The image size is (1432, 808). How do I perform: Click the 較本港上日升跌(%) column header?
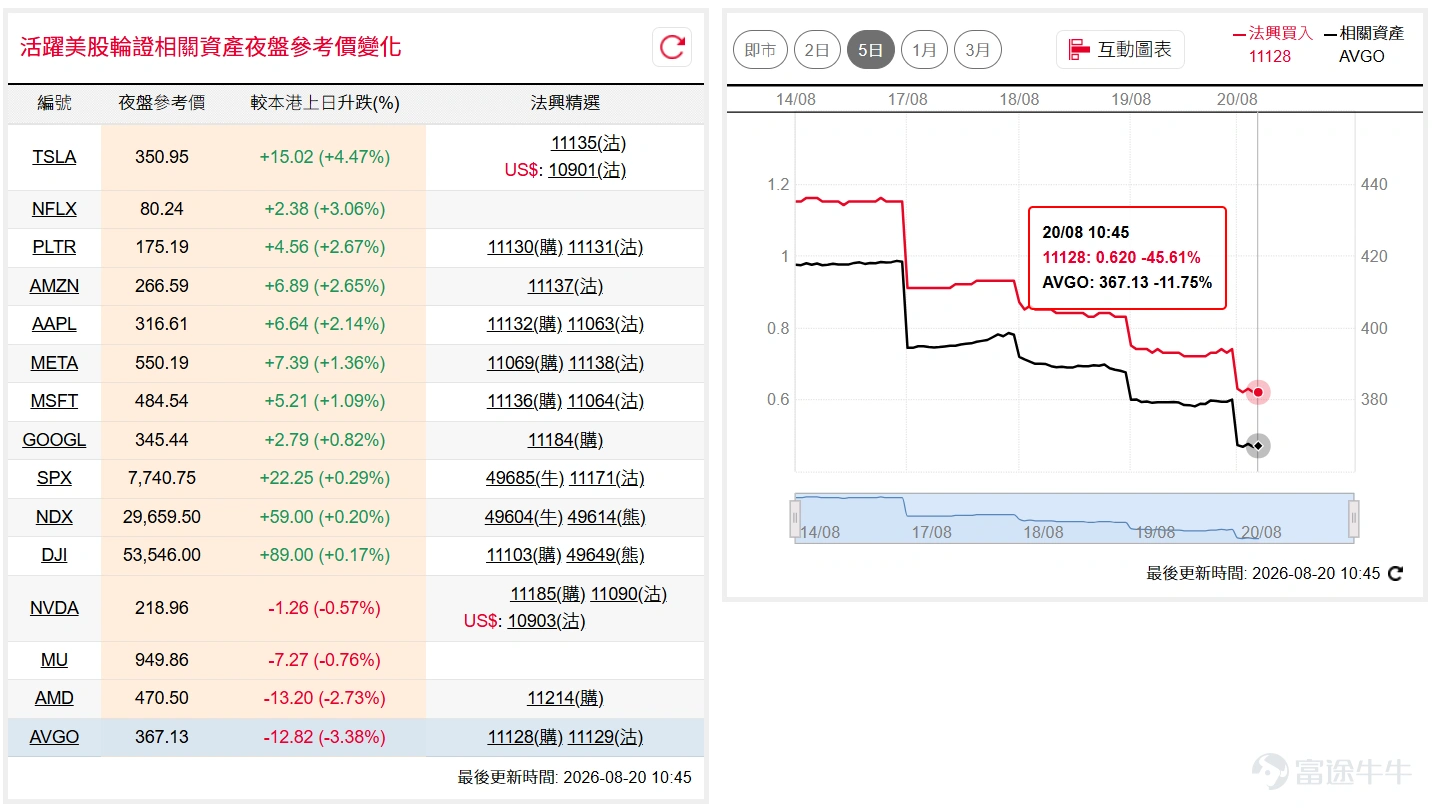[325, 103]
